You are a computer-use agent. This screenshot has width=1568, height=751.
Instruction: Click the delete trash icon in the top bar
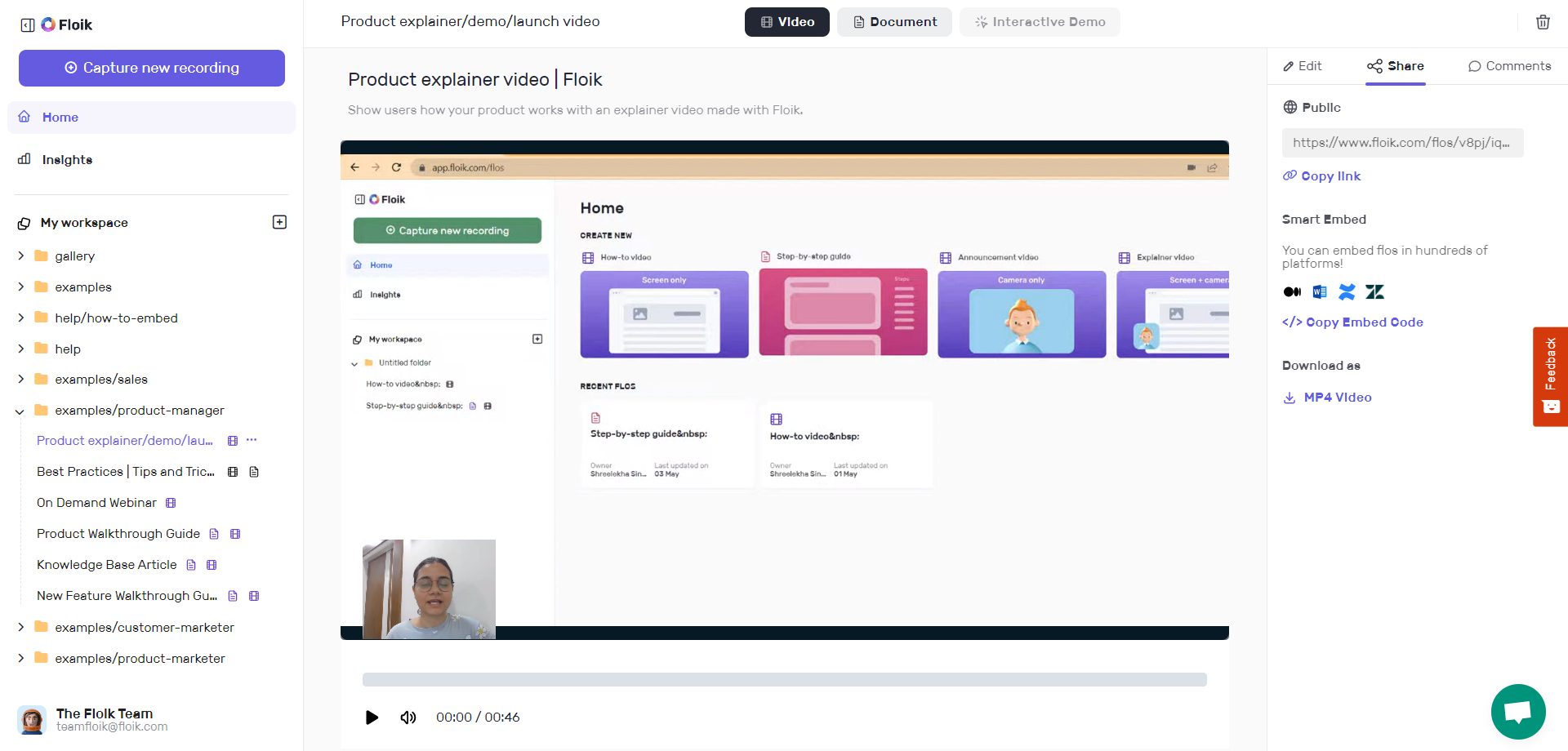pos(1543,22)
